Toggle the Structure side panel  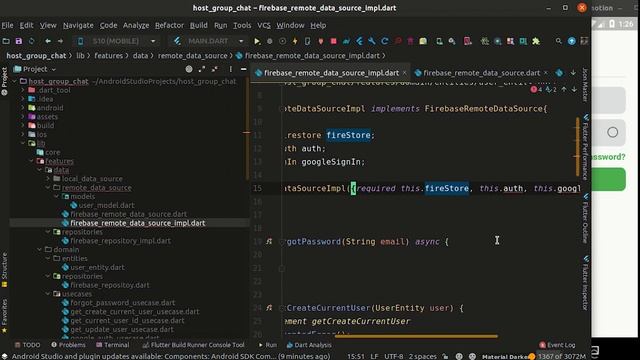[4, 270]
